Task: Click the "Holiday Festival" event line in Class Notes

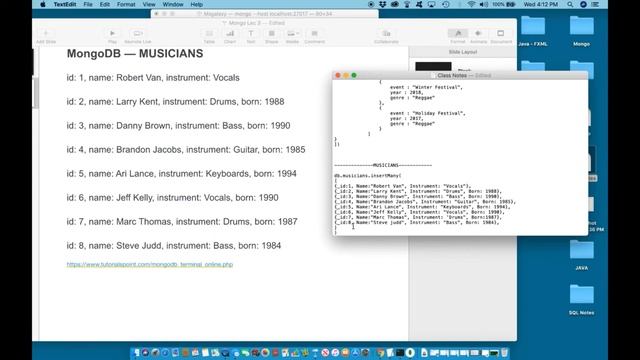Action: tap(427, 113)
